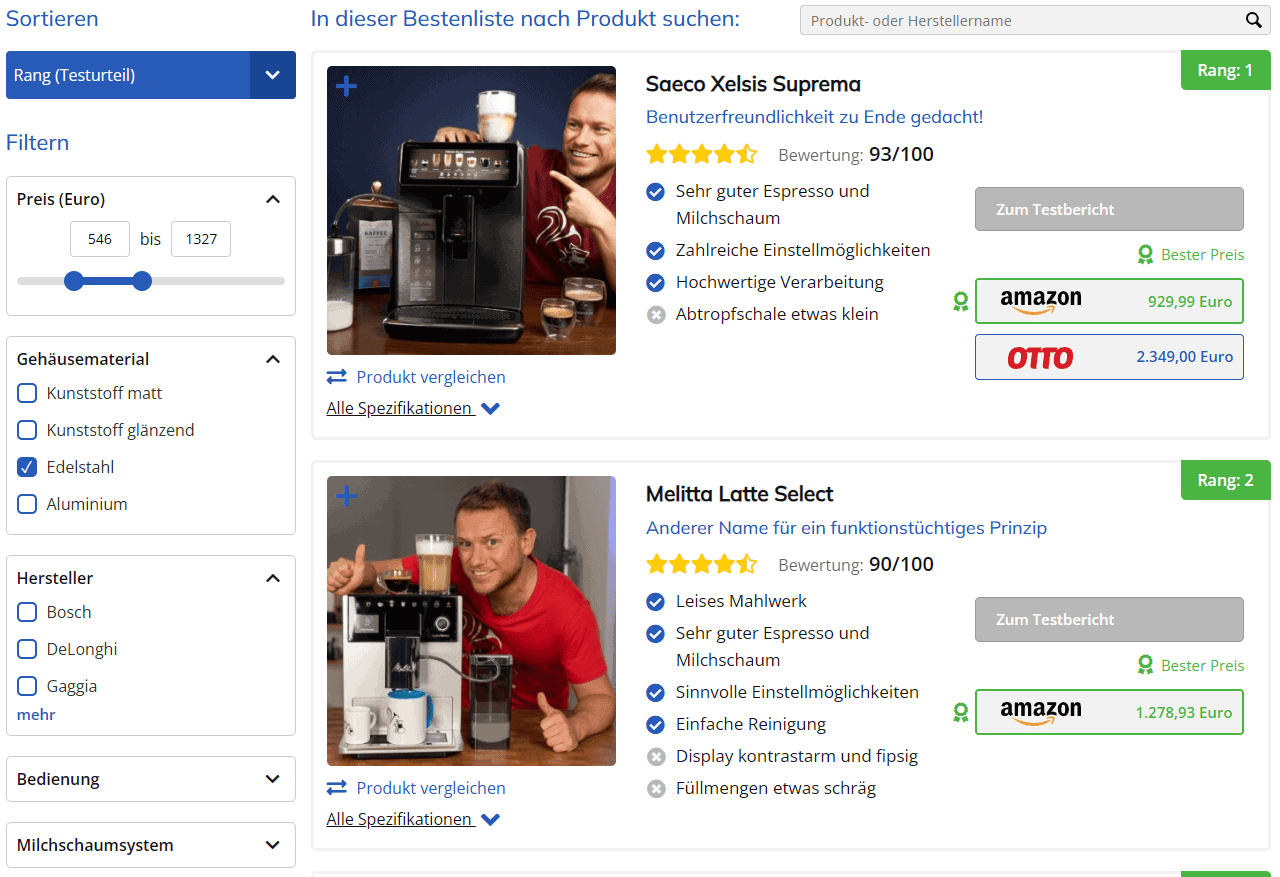Screen dimensions: 1280x877
Task: Open the Amazon offer for 1.278,93 Euro
Action: point(1108,712)
